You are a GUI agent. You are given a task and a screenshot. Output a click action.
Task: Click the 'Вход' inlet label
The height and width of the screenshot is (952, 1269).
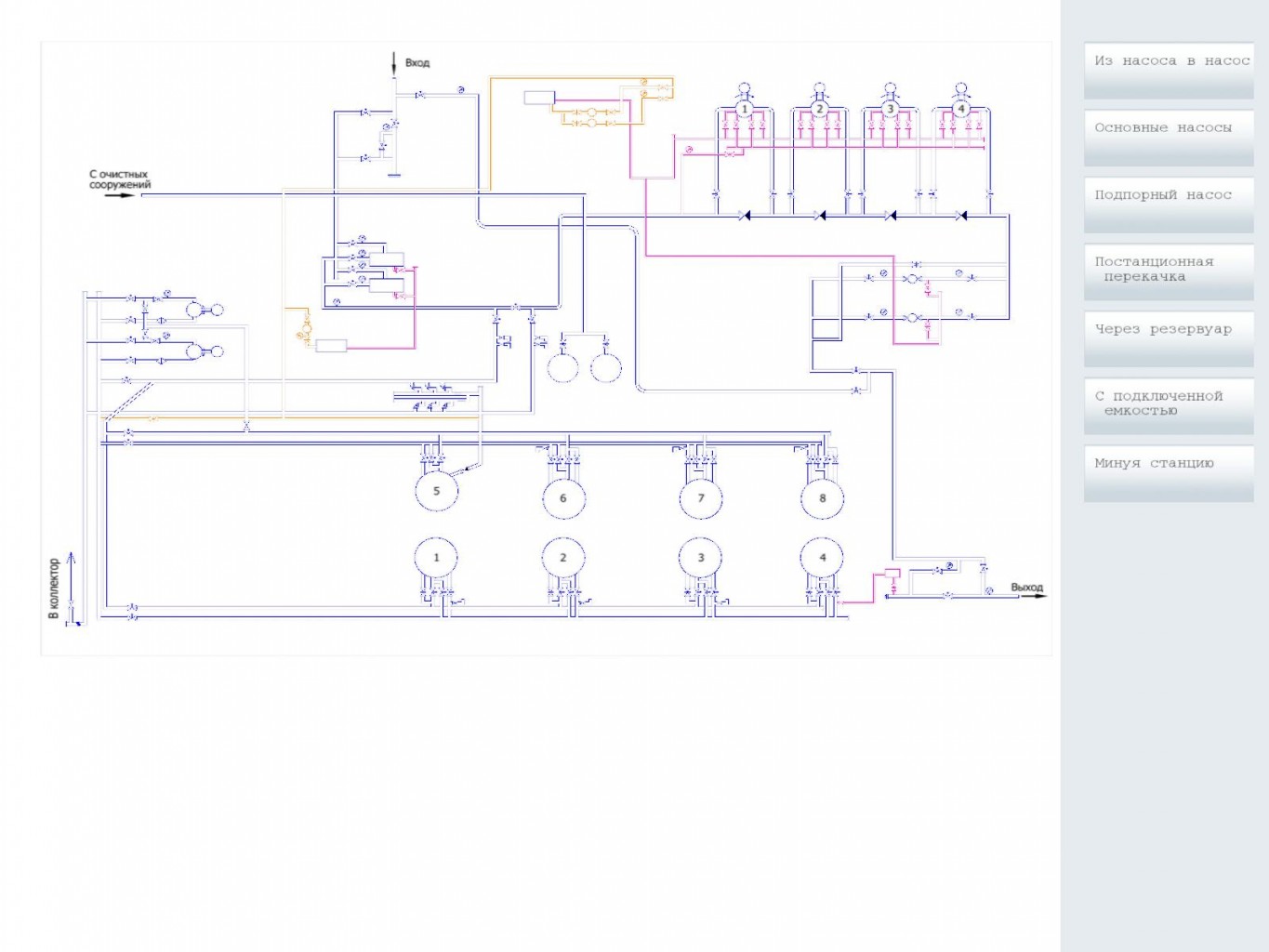[x=417, y=63]
